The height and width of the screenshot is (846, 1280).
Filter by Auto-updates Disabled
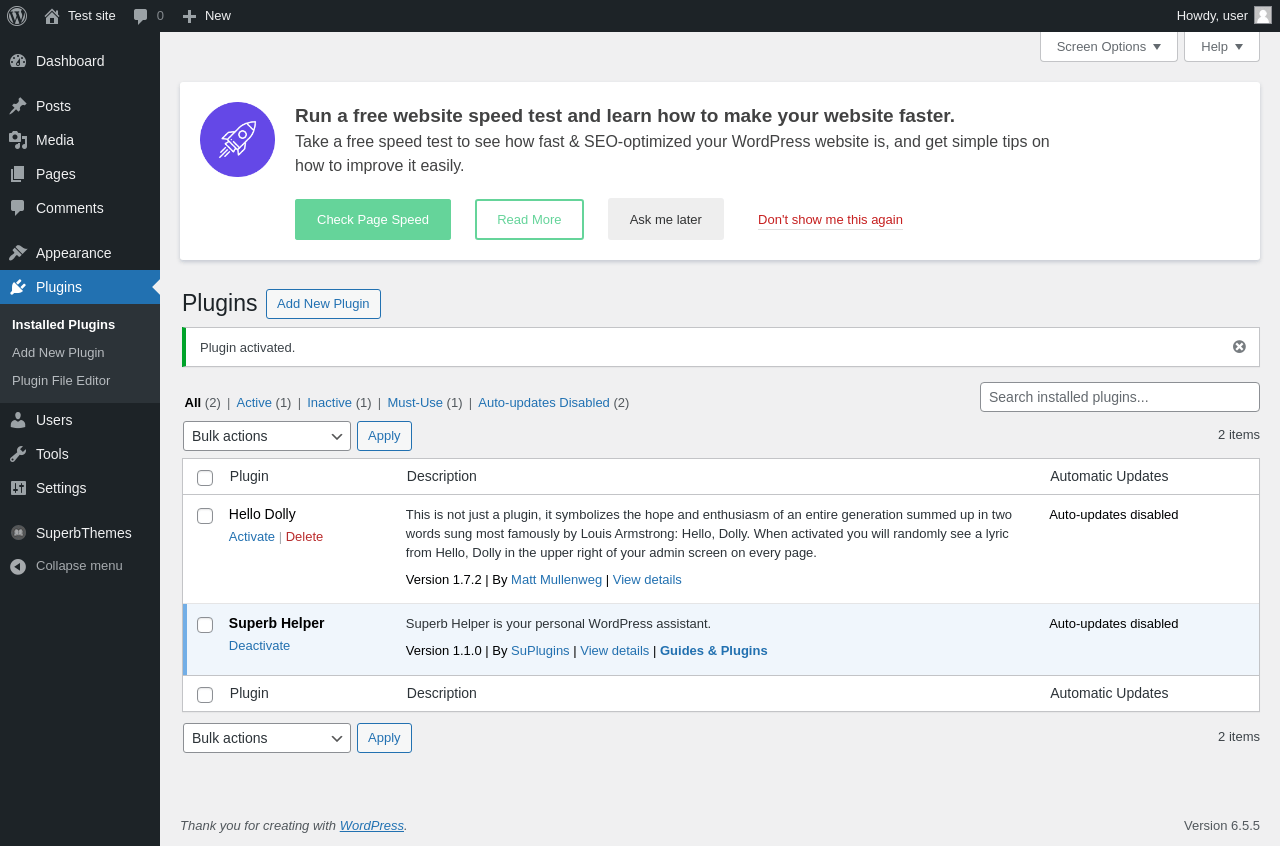pyautogui.click(x=544, y=403)
